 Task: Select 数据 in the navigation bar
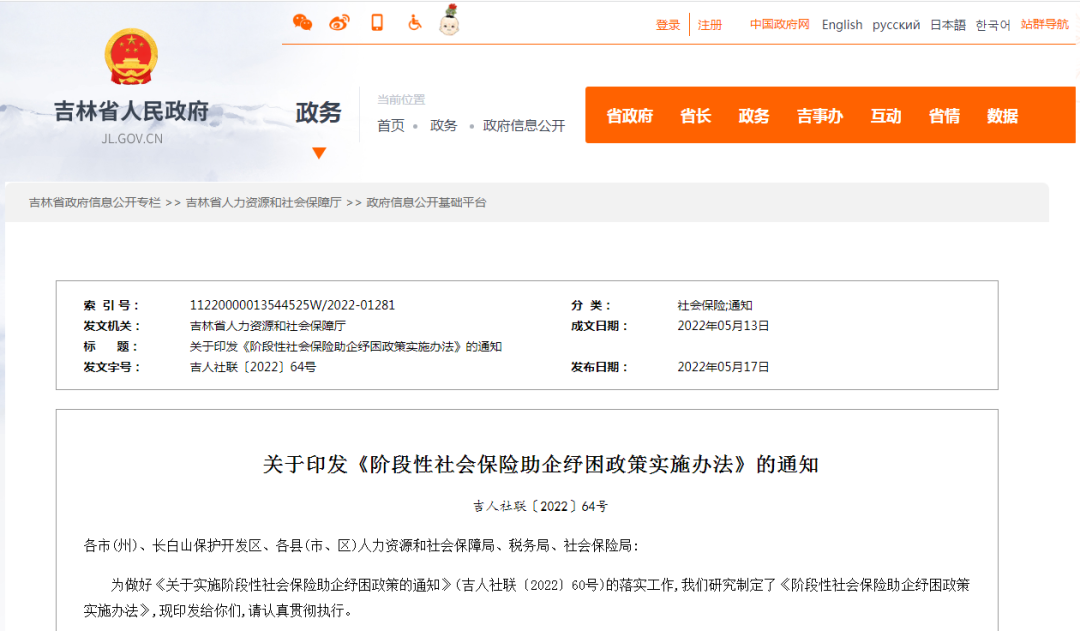coord(1002,116)
